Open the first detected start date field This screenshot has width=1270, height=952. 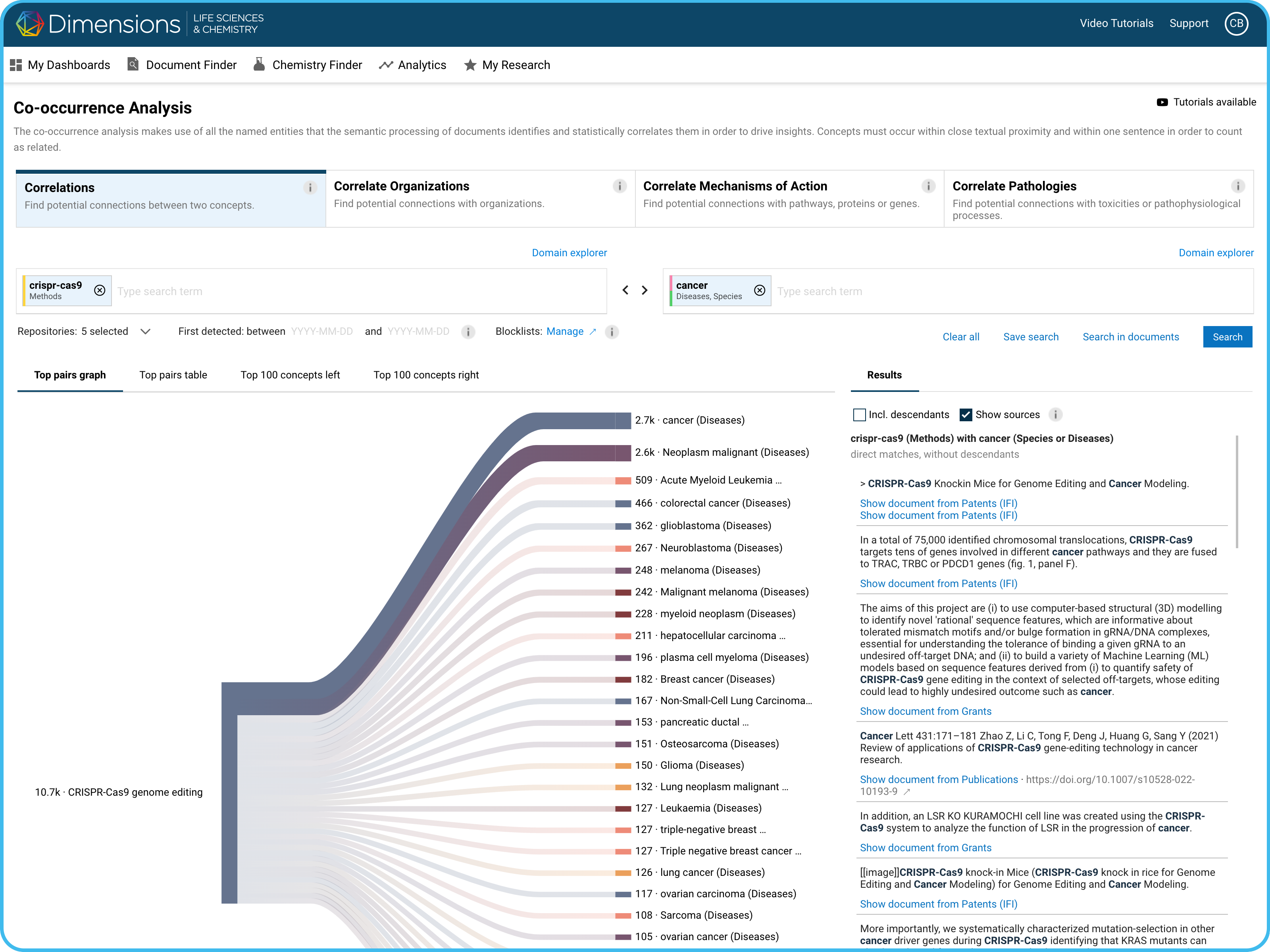tap(321, 332)
